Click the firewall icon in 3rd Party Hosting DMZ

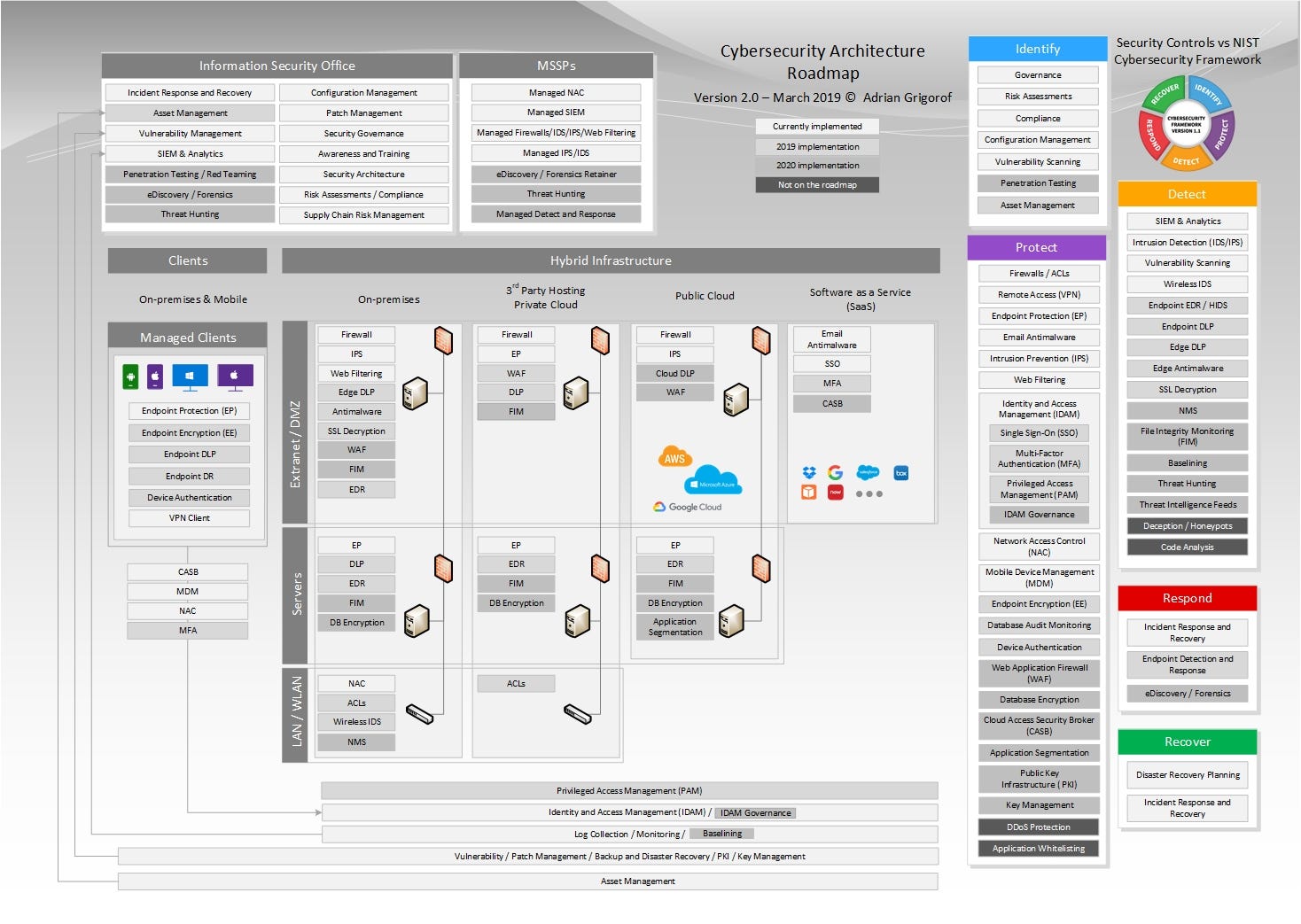click(x=600, y=340)
